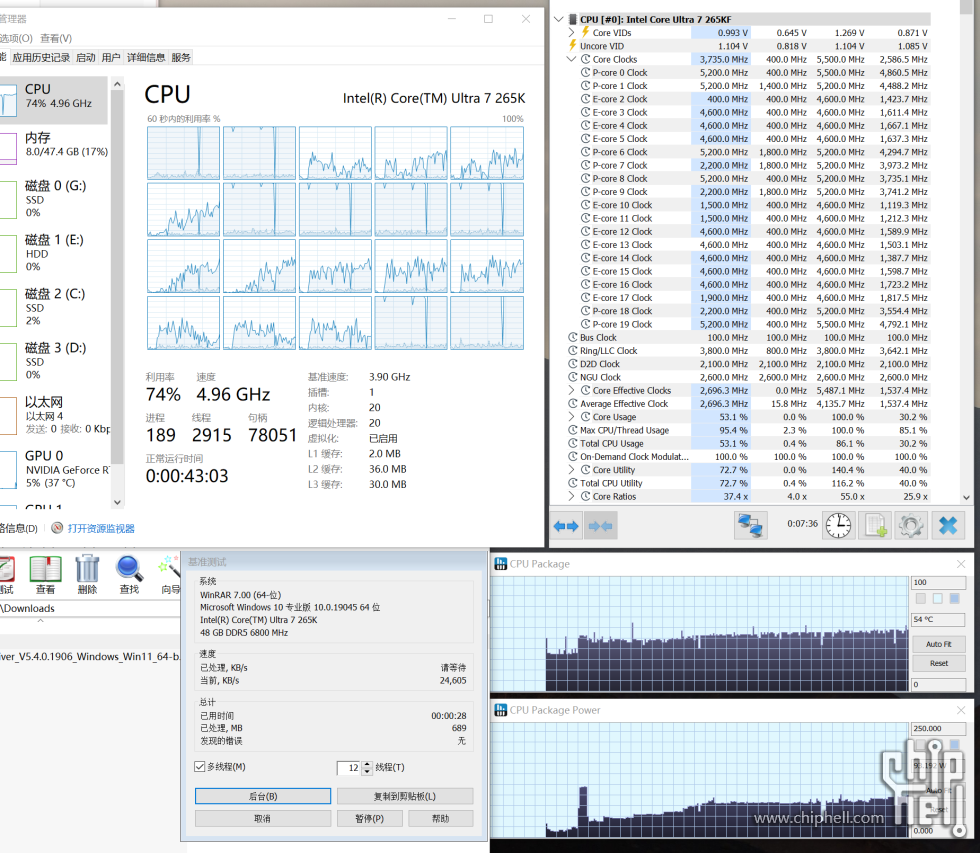Click the 取消 button in benchmark dialog
The image size is (980, 853).
coord(262,819)
